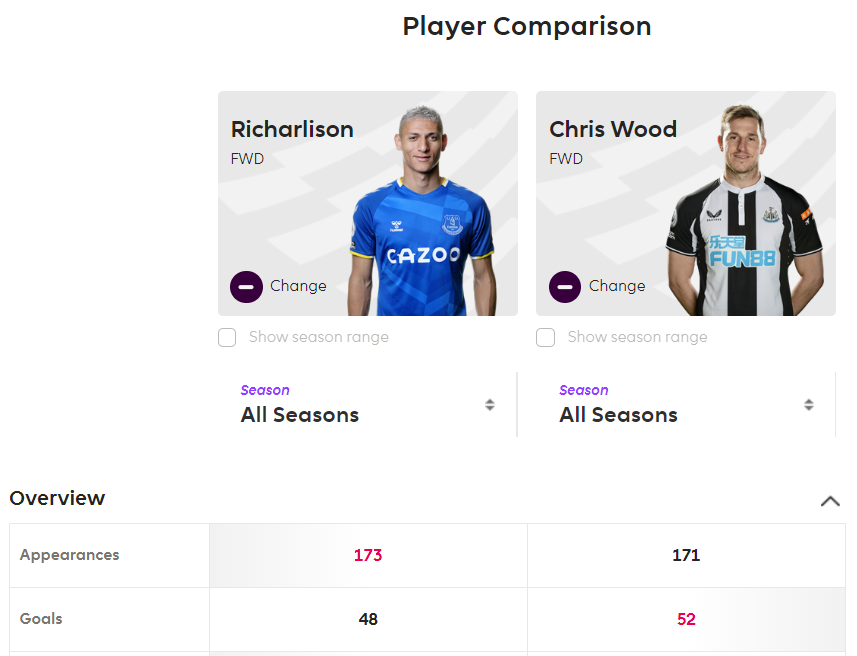Click Chris Wood's 52 goals value

coord(686,619)
